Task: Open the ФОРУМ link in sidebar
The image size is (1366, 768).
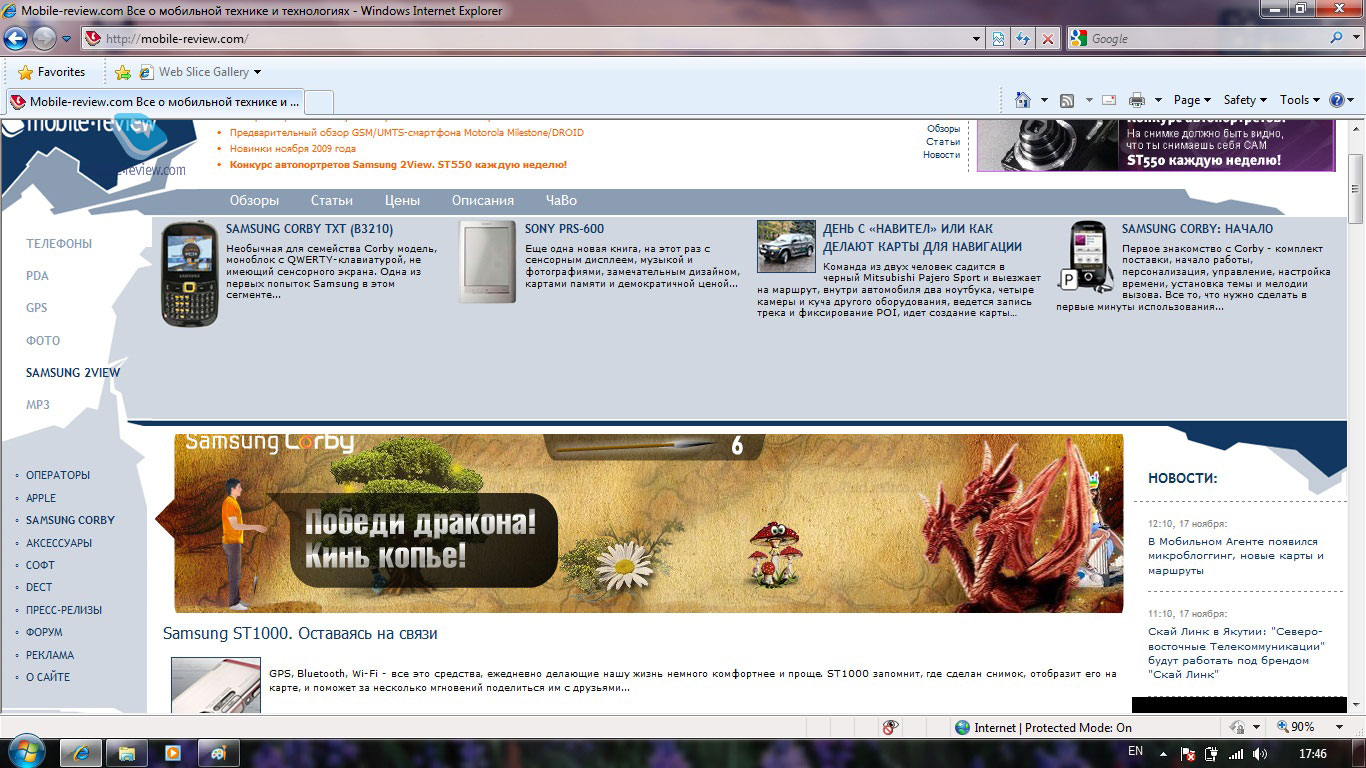Action: 44,632
